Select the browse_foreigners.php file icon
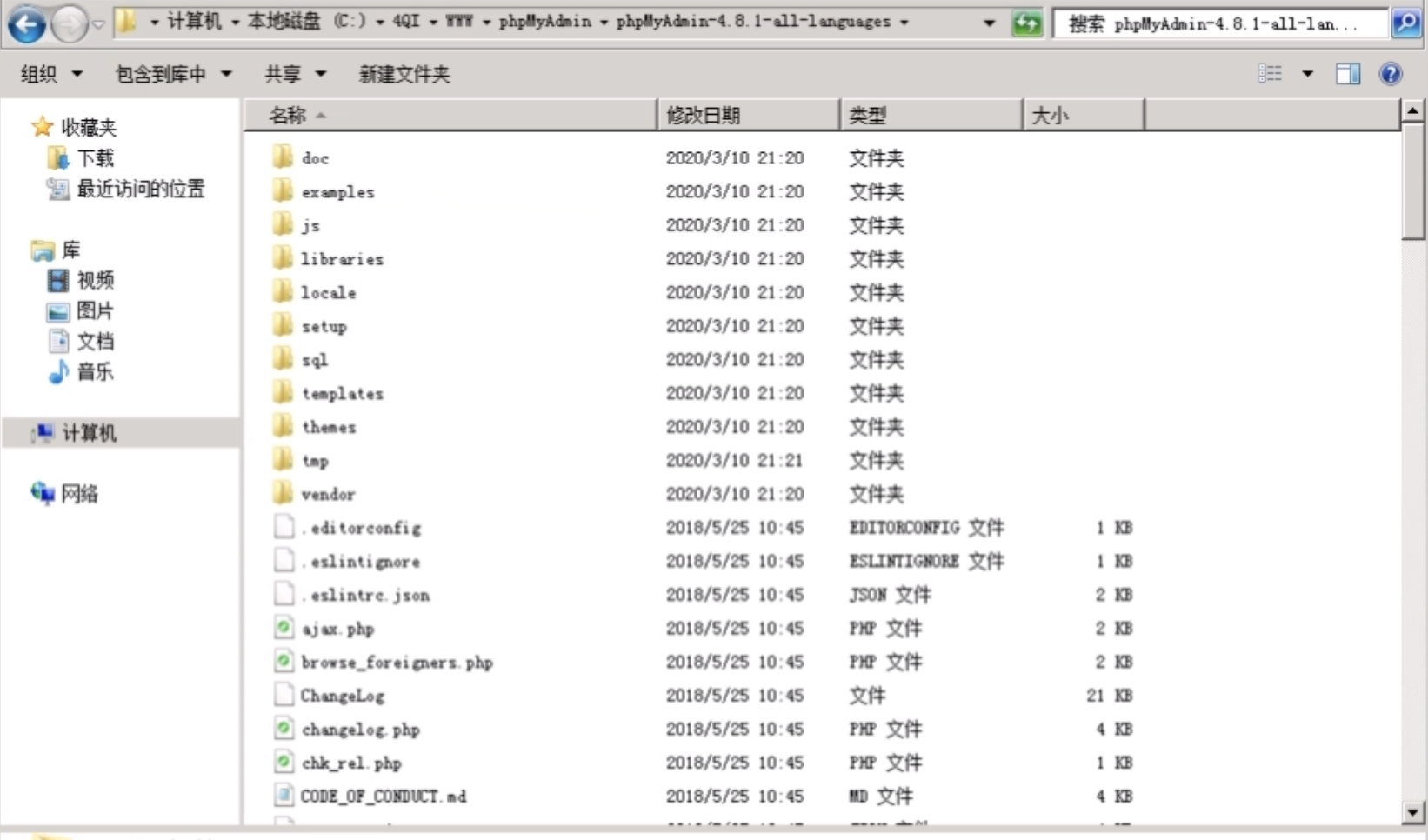The height and width of the screenshot is (840, 1428). (284, 662)
